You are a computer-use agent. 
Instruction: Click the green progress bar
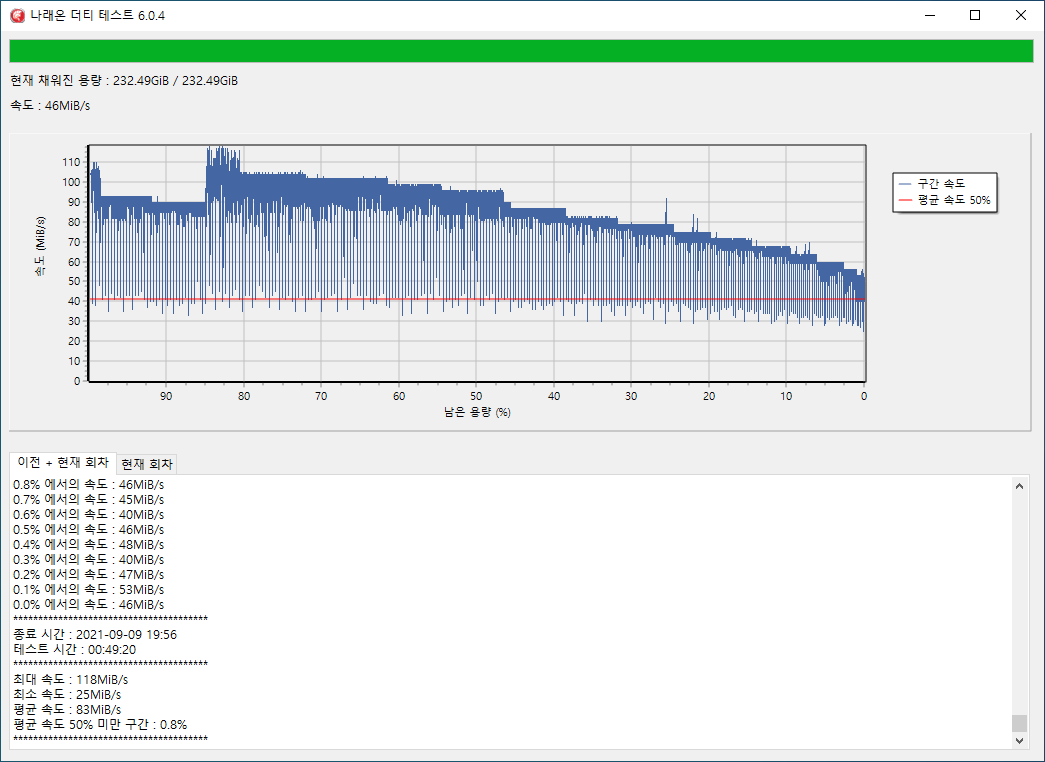coord(521,51)
